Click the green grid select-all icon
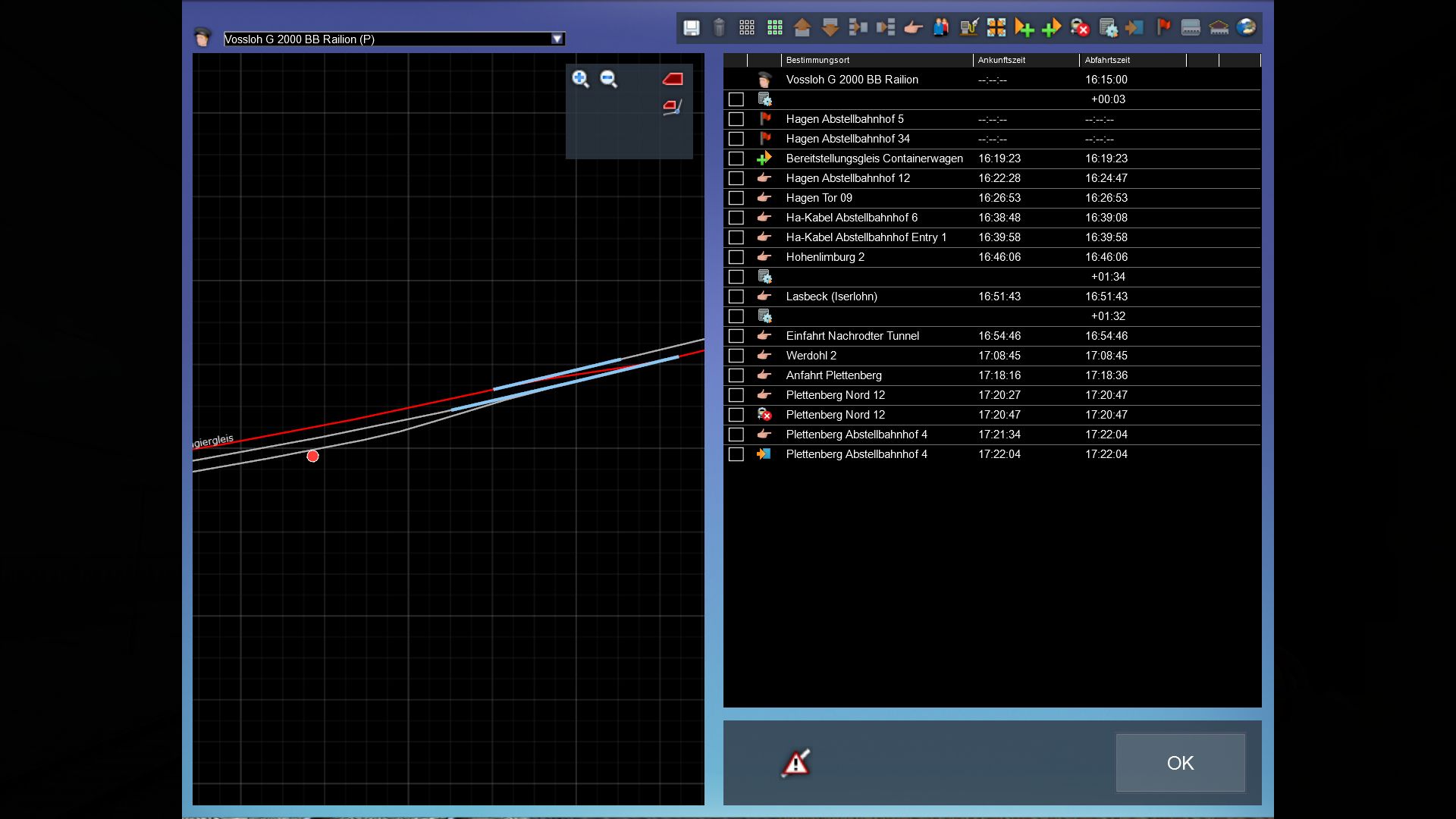Image resolution: width=1456 pixels, height=819 pixels. click(x=774, y=28)
